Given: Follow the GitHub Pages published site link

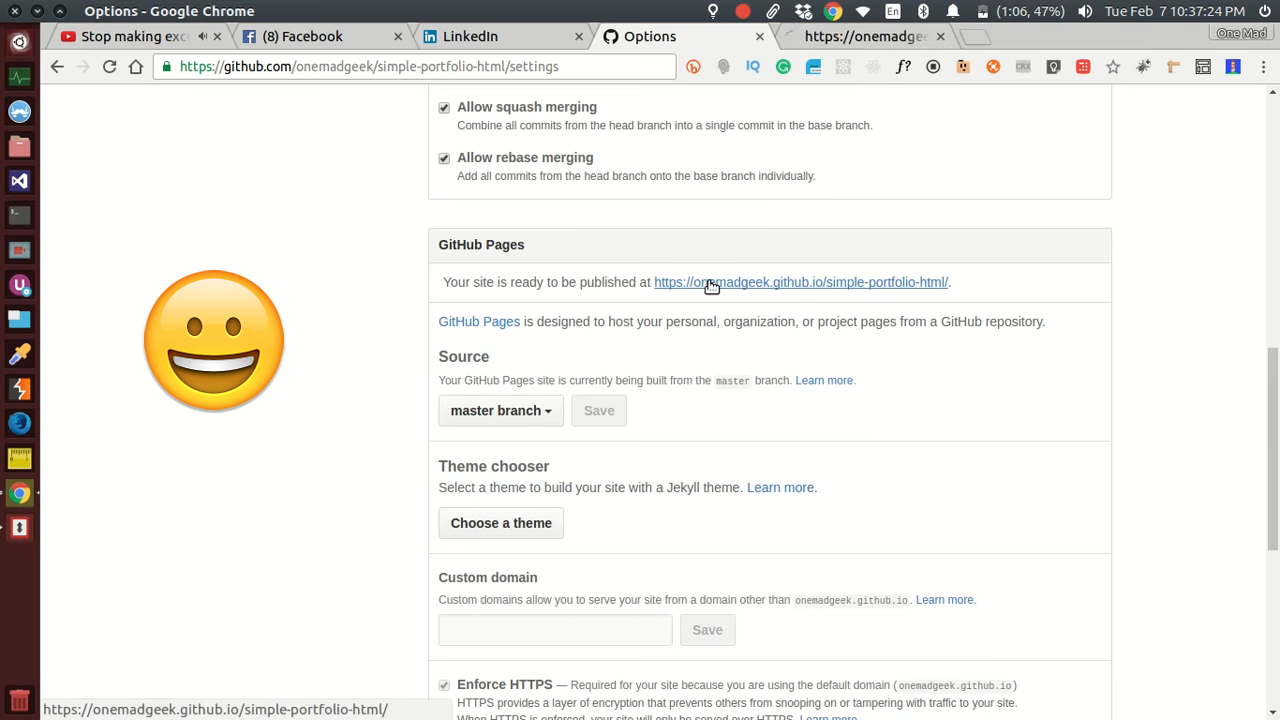Looking at the screenshot, I should tap(800, 282).
